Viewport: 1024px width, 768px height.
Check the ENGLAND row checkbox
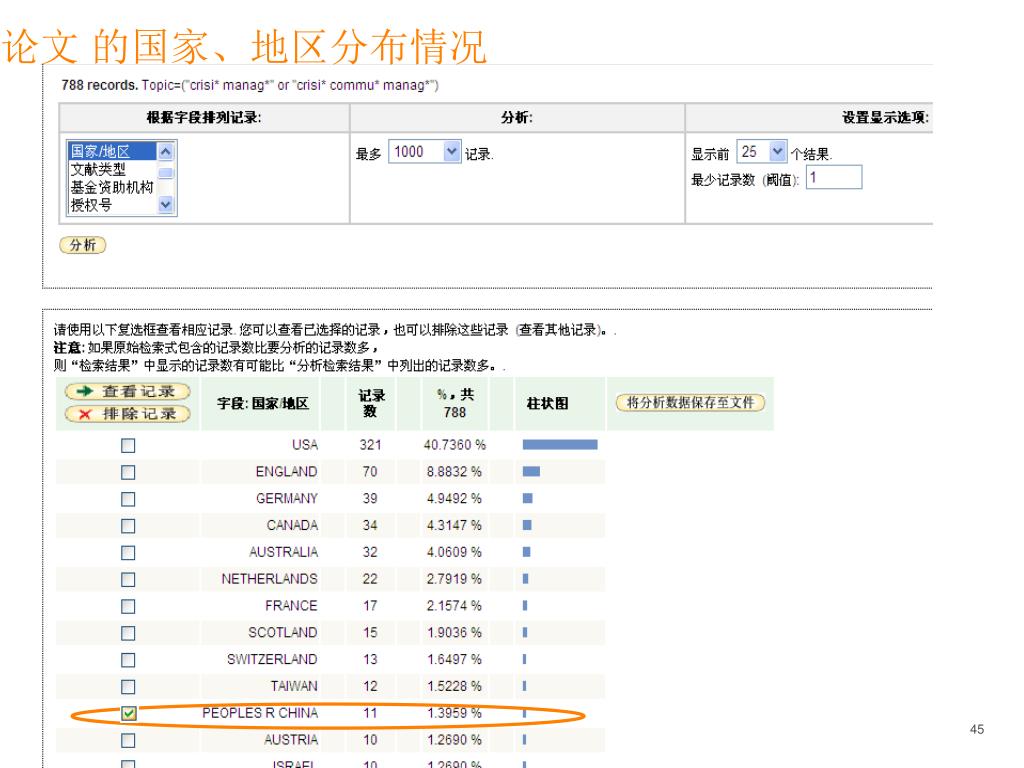coord(128,472)
